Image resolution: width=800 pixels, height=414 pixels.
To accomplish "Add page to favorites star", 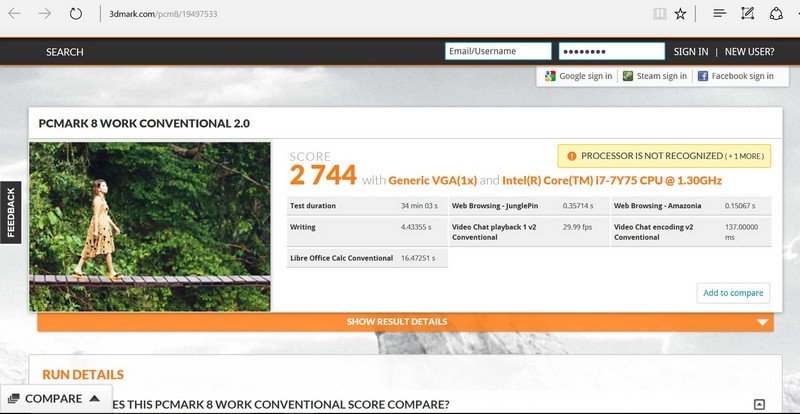I will coord(680,14).
